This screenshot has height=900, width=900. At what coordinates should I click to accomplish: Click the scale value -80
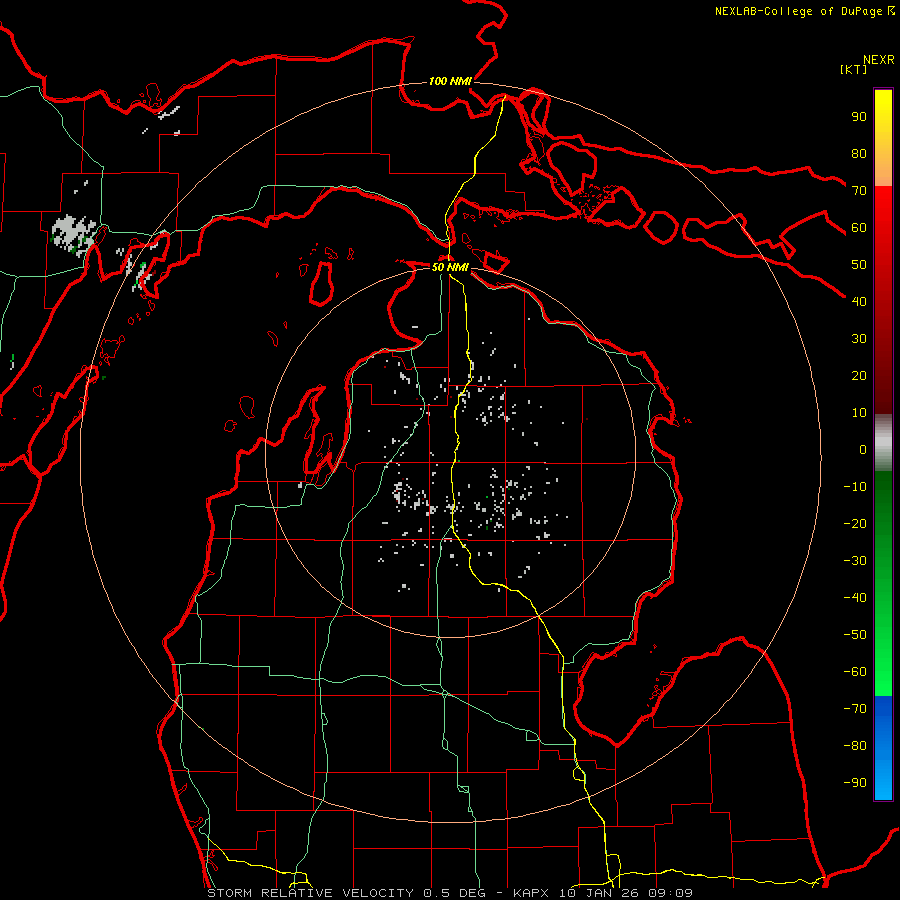click(855, 746)
